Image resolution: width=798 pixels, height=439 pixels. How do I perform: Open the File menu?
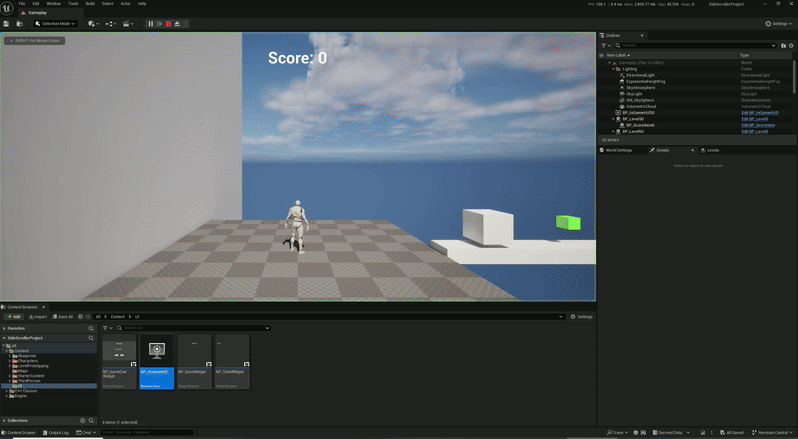pos(22,4)
